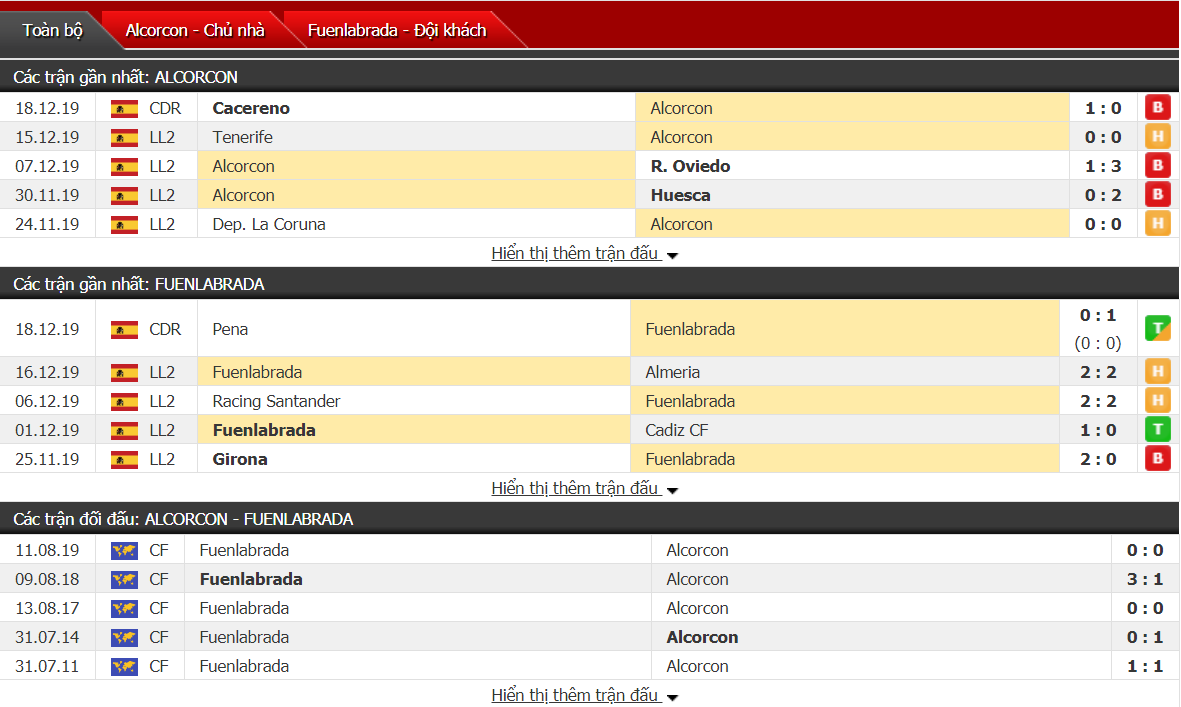Click header Các trận đối đầu: ALCORCON - FUENLABRADA
Viewport: 1181px width, 707px height.
coord(183,519)
